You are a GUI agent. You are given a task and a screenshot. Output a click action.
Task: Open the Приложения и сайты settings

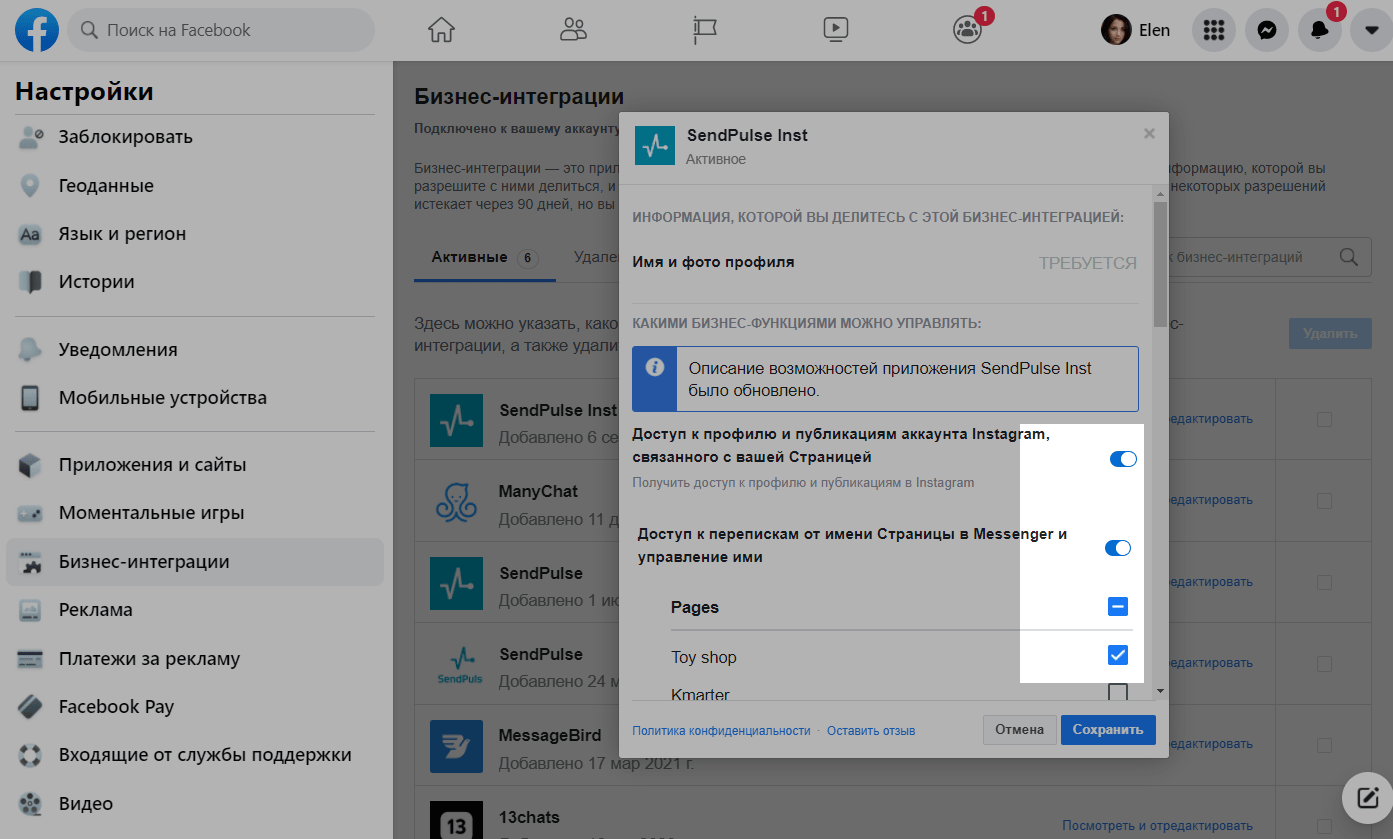[x=195, y=465]
